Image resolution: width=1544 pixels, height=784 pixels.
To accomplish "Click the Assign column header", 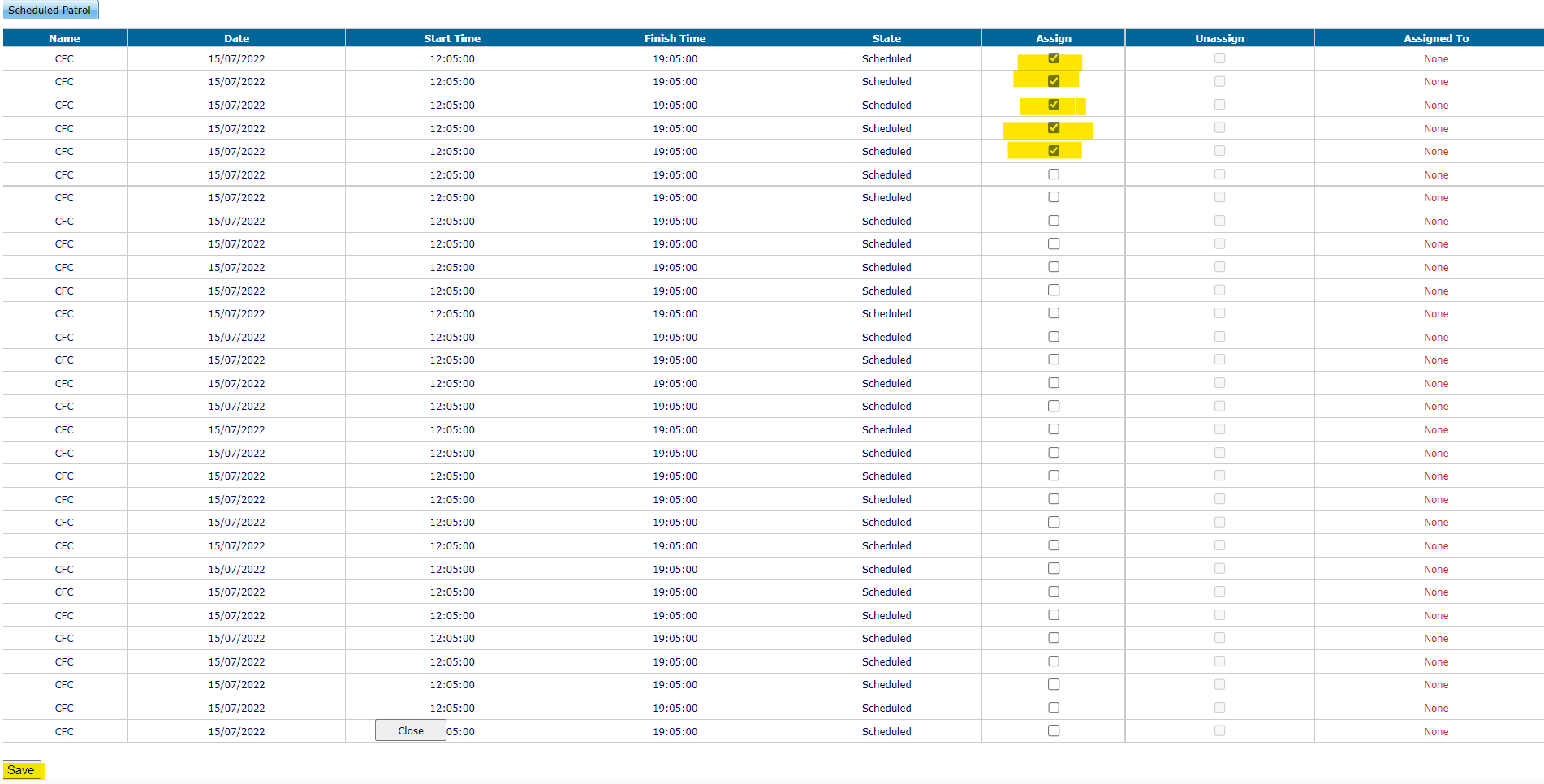I will (1054, 38).
